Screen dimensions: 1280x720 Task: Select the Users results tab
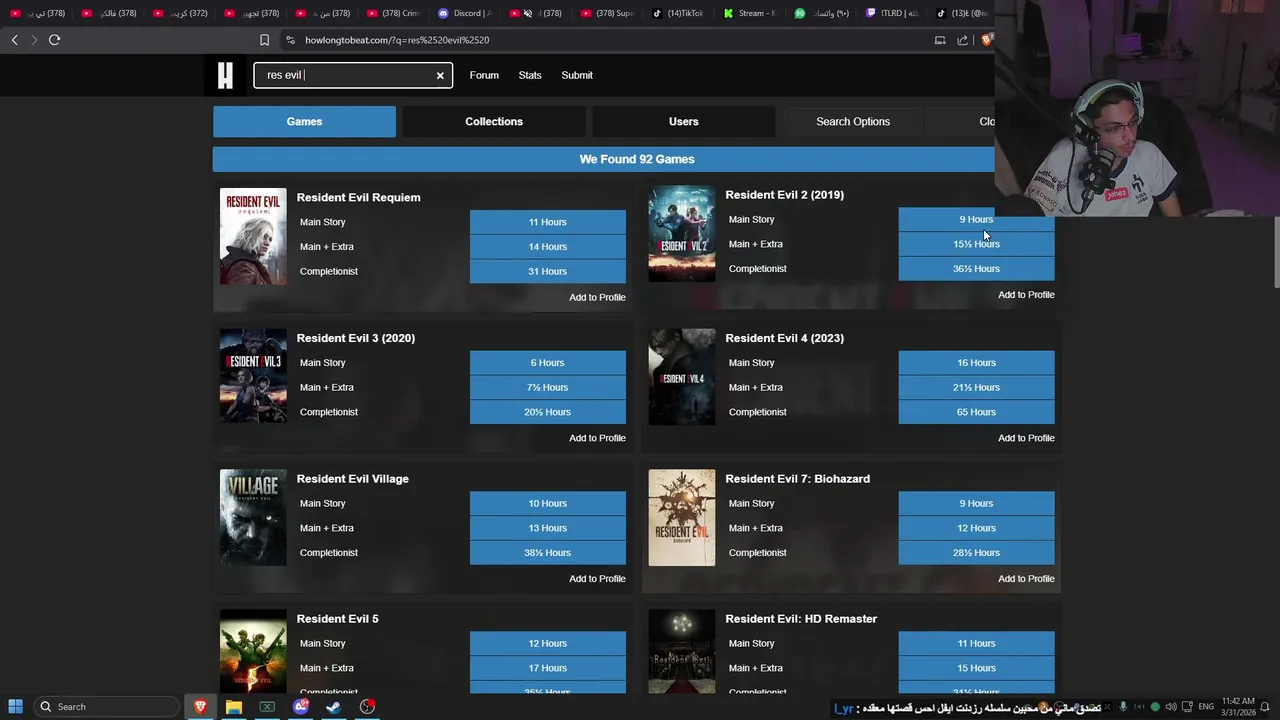684,121
